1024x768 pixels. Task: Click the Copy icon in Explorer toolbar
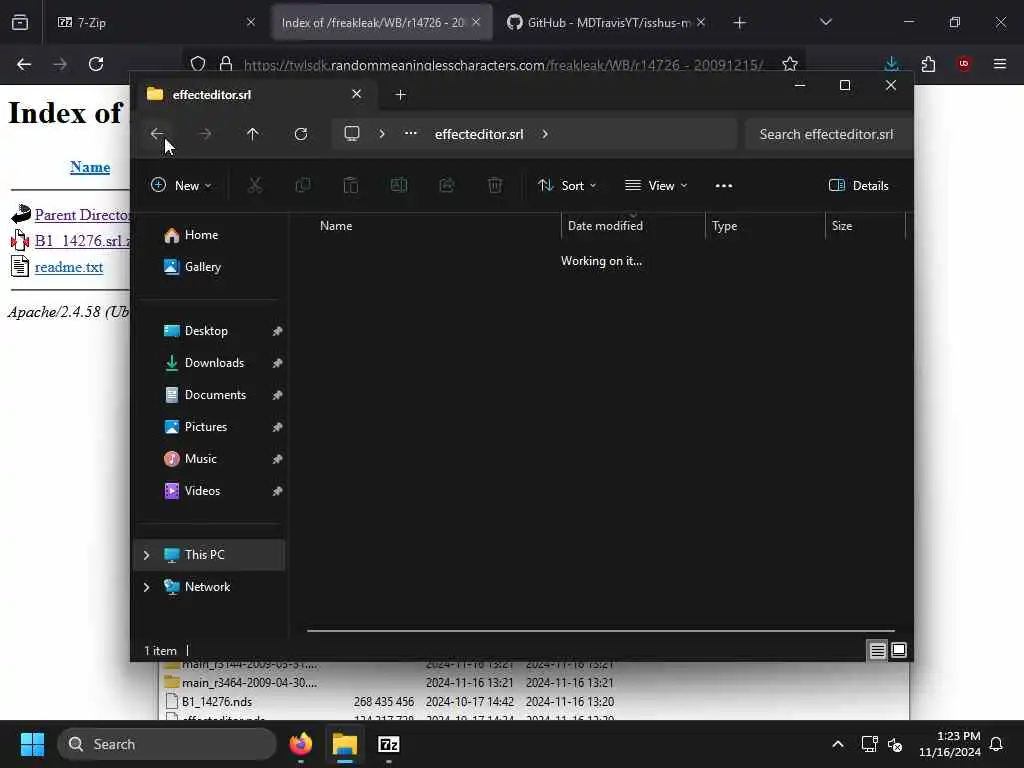(302, 185)
